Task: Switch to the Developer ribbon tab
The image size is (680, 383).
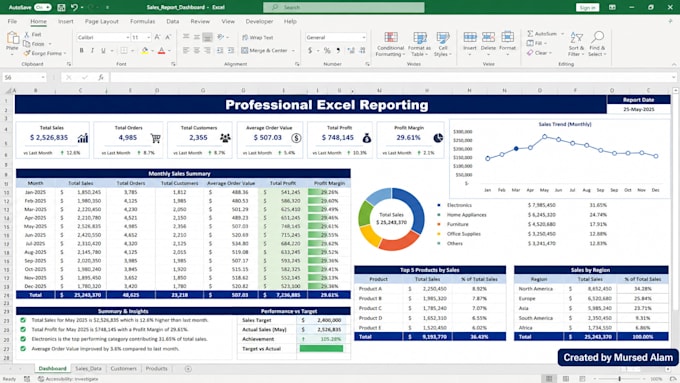Action: pyautogui.click(x=259, y=21)
